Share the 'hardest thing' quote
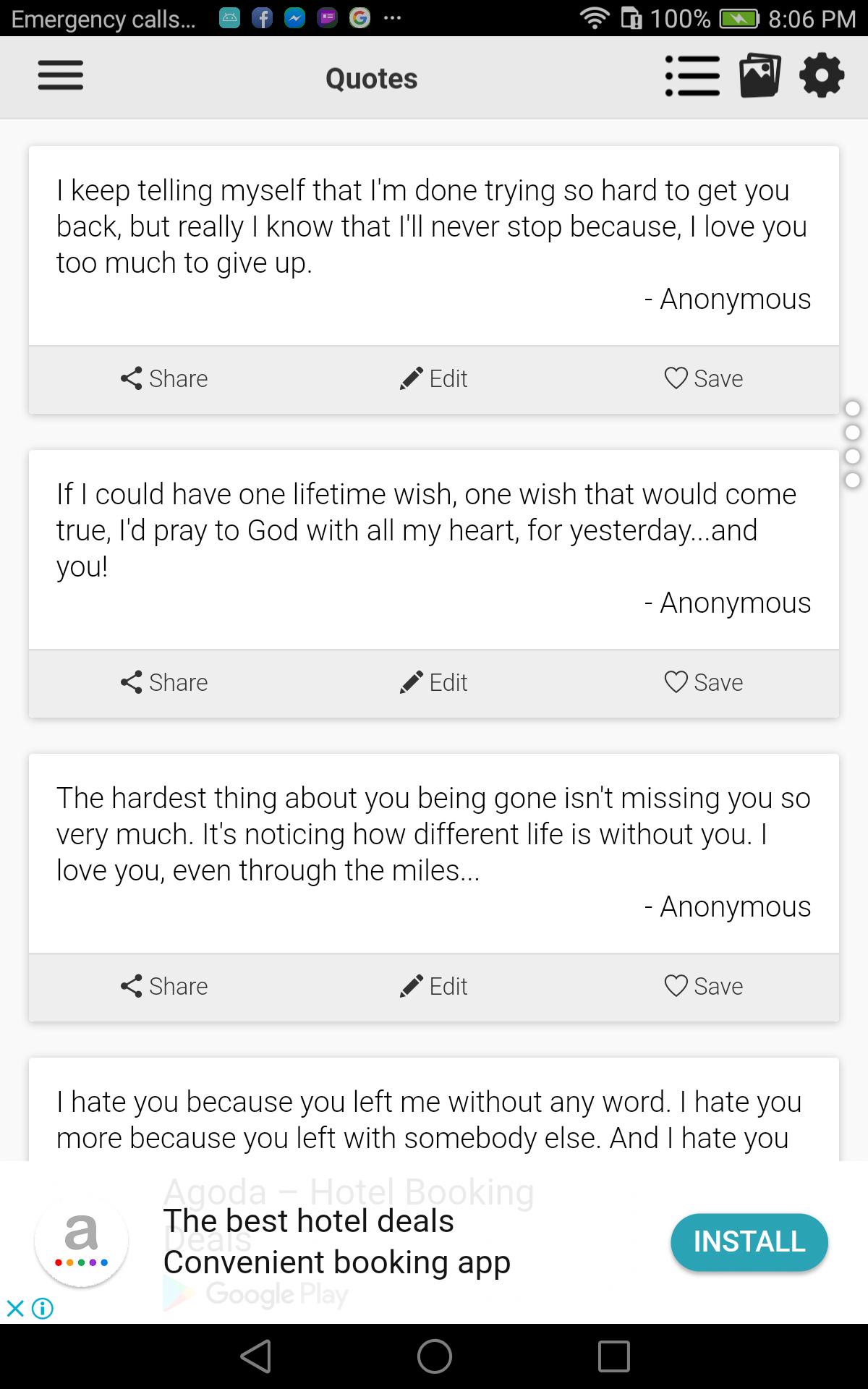Screen dimensions: 868x1389 (x=164, y=986)
